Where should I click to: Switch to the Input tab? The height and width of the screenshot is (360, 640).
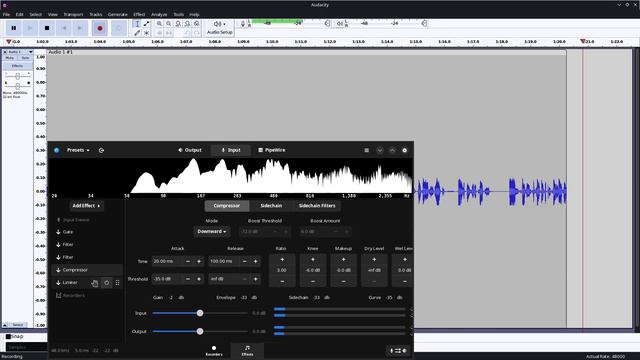(x=231, y=150)
